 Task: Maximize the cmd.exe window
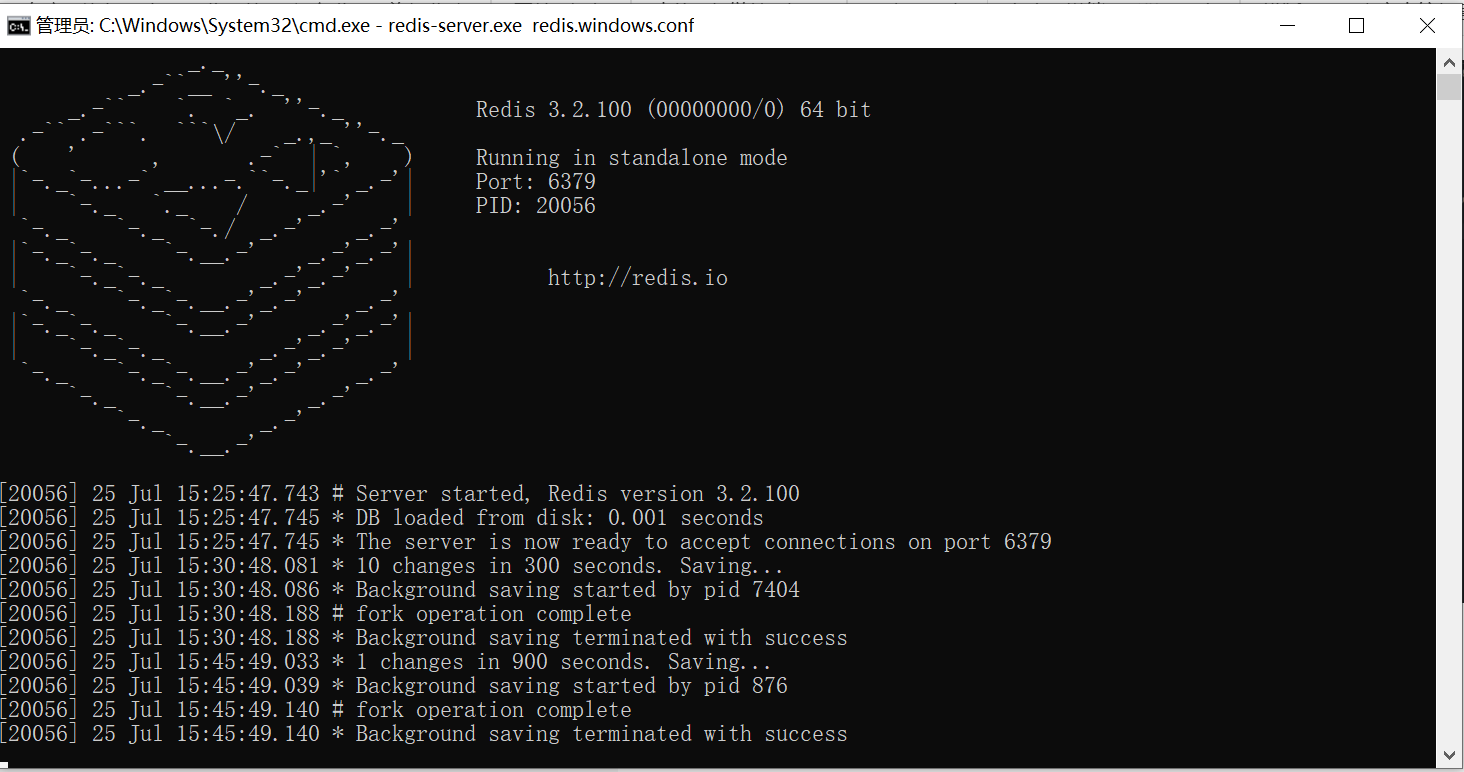coord(1356,26)
